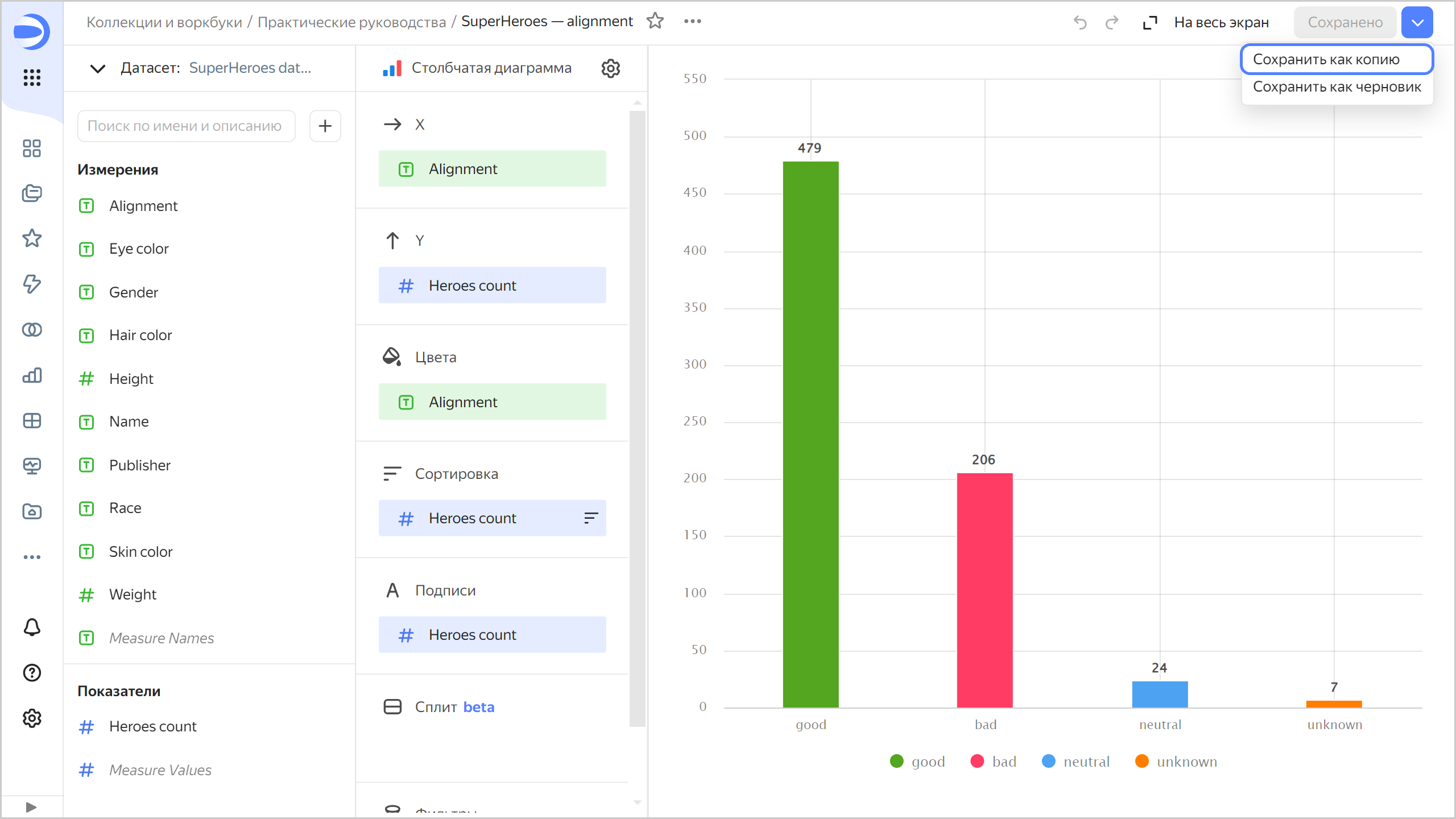The height and width of the screenshot is (819, 1456).
Task: Toggle sort direction on Heroes count
Action: (x=591, y=518)
